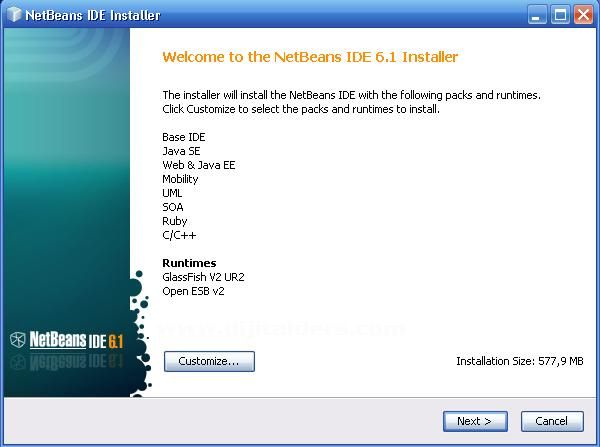Select the 'Java SE' pack text
600x447 pixels.
click(x=181, y=151)
